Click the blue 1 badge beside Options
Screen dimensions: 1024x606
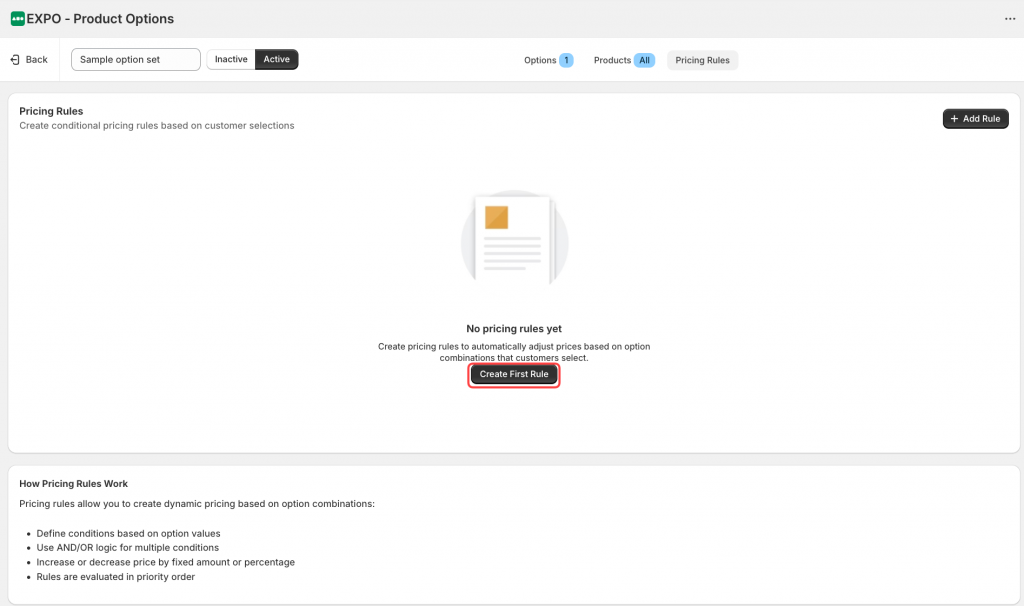(x=568, y=60)
